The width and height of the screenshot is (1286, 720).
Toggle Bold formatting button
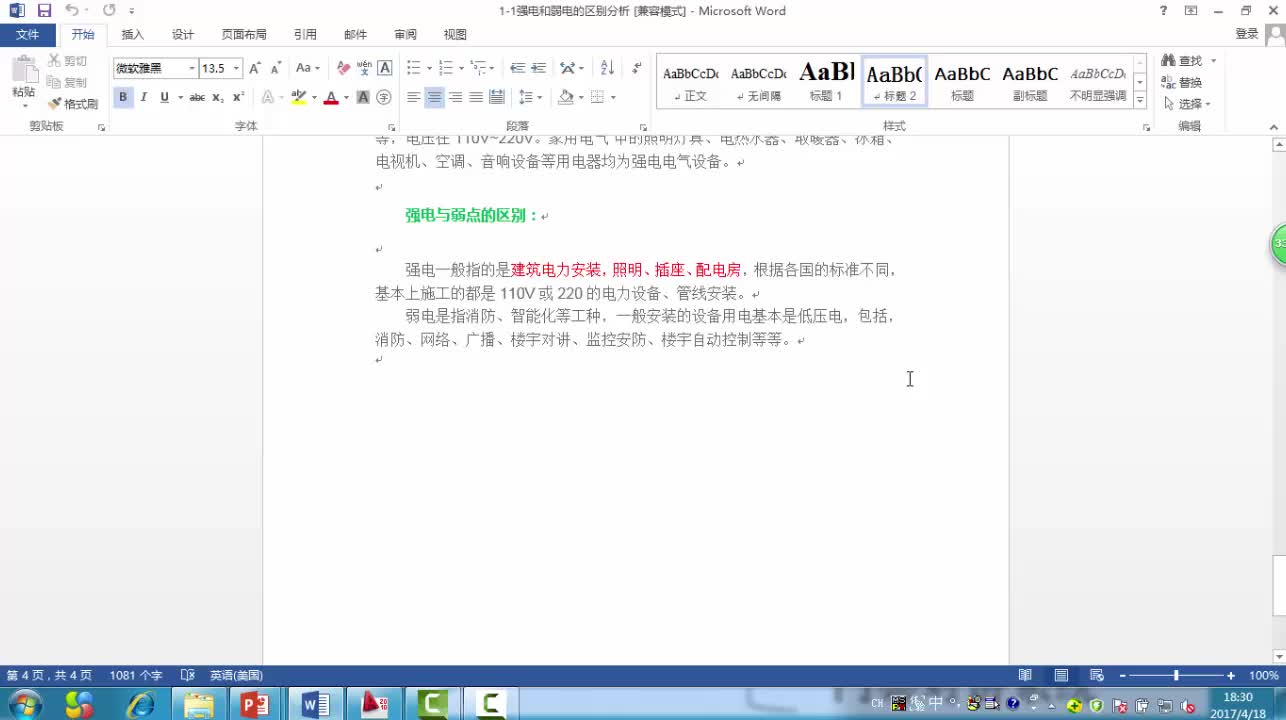click(x=123, y=97)
